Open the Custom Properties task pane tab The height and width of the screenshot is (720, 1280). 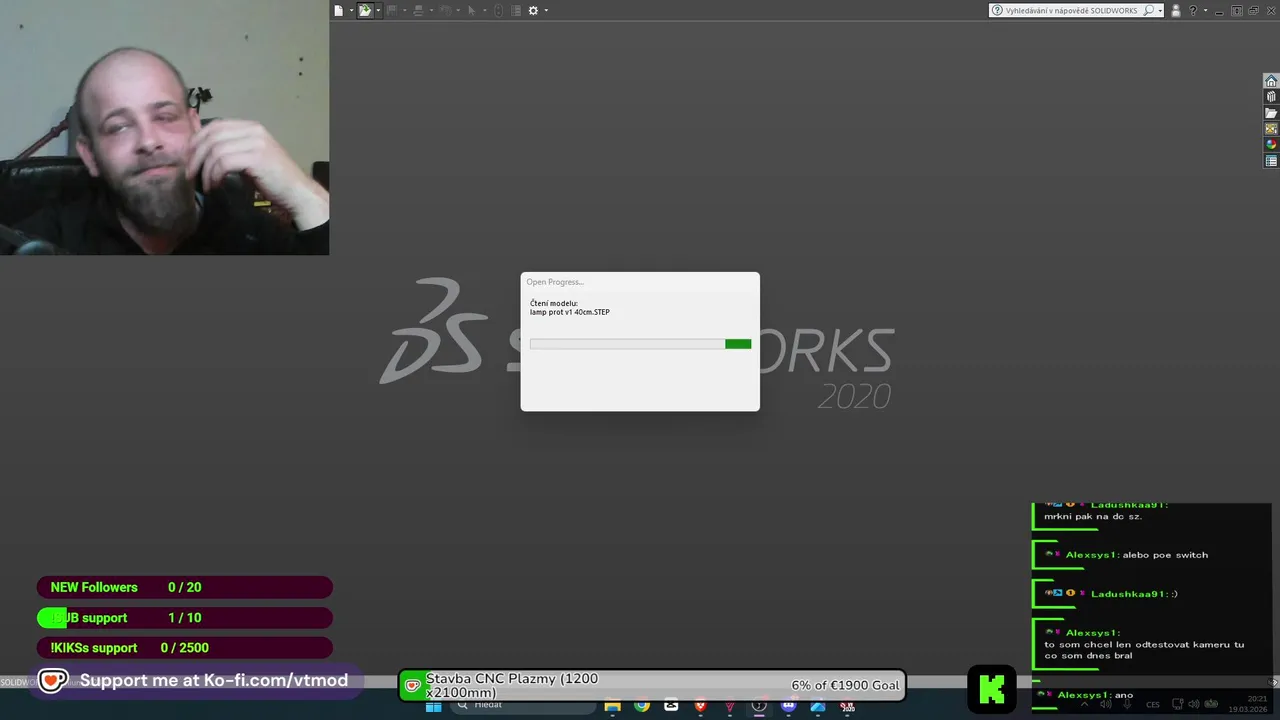pyautogui.click(x=1271, y=161)
